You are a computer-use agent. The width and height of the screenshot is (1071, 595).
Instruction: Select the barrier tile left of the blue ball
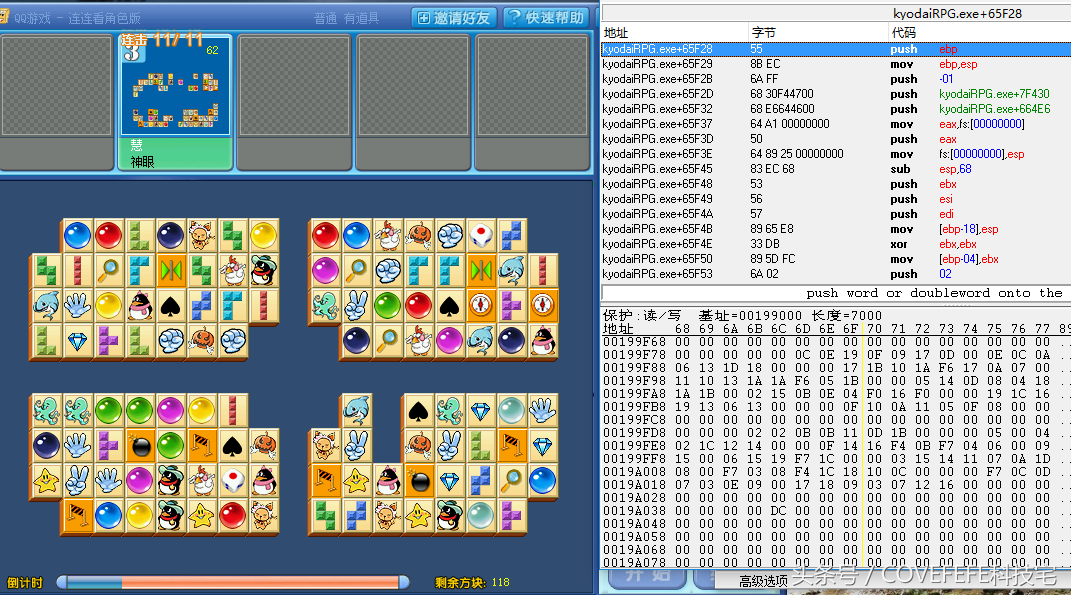78,514
